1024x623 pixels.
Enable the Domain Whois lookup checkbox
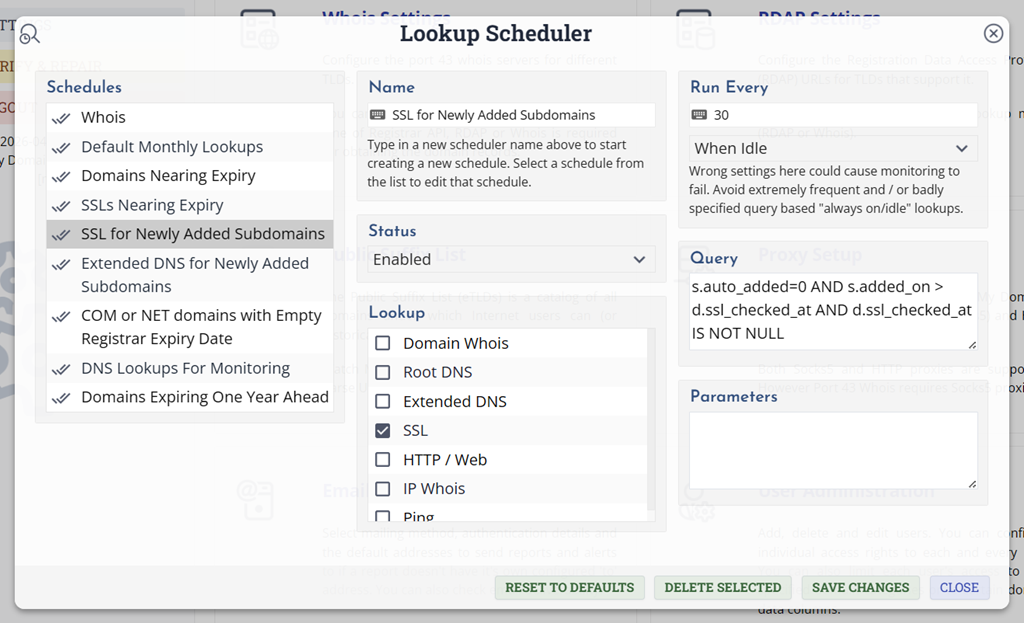(x=382, y=341)
